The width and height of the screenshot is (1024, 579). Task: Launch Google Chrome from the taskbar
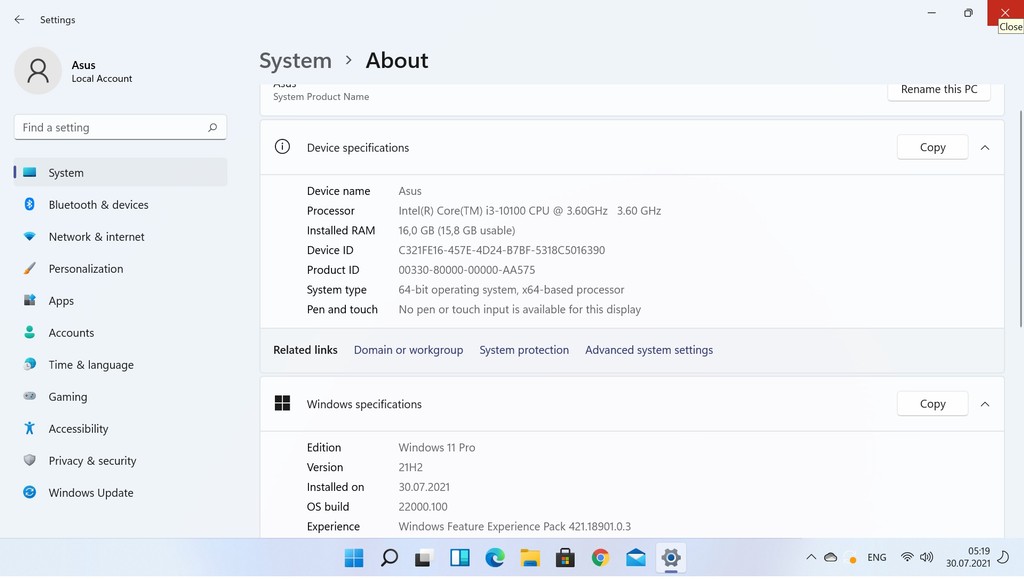tap(601, 558)
